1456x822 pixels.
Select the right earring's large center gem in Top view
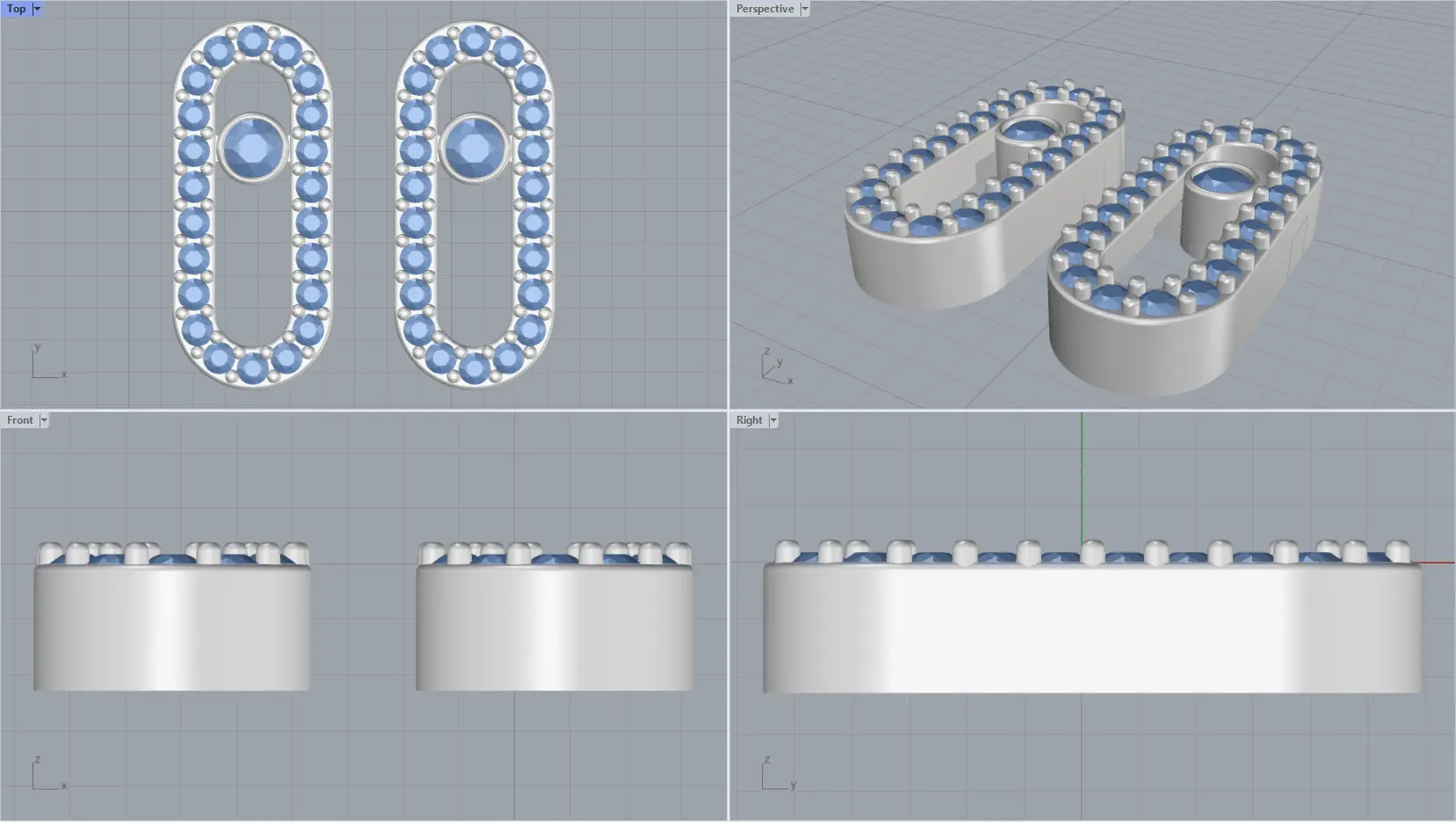click(474, 148)
